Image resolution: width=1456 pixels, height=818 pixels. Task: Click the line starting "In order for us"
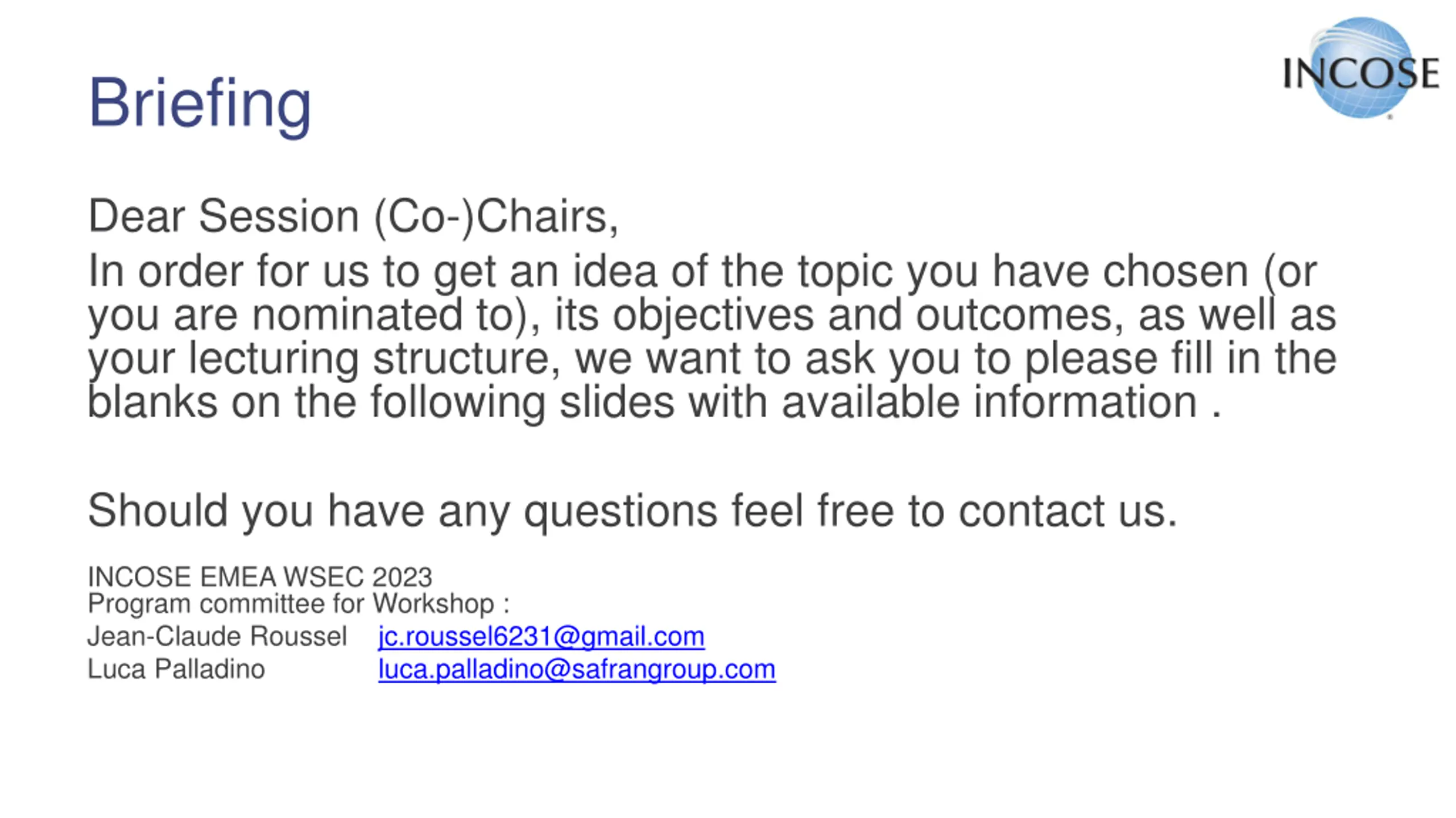[x=702, y=271]
